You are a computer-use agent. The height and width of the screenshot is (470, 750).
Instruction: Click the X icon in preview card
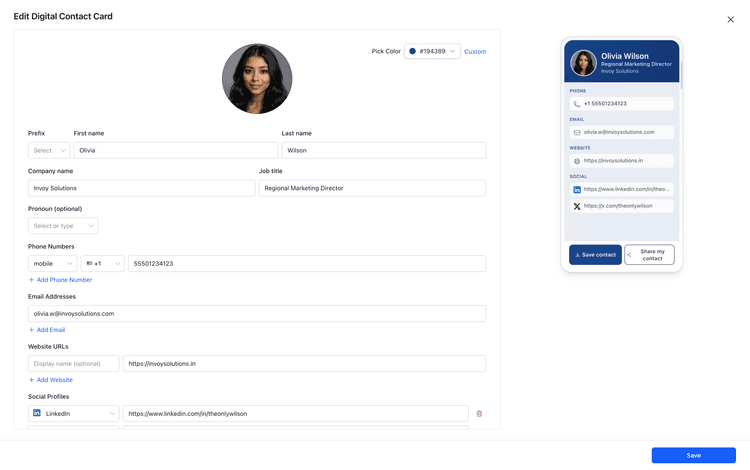[577, 206]
